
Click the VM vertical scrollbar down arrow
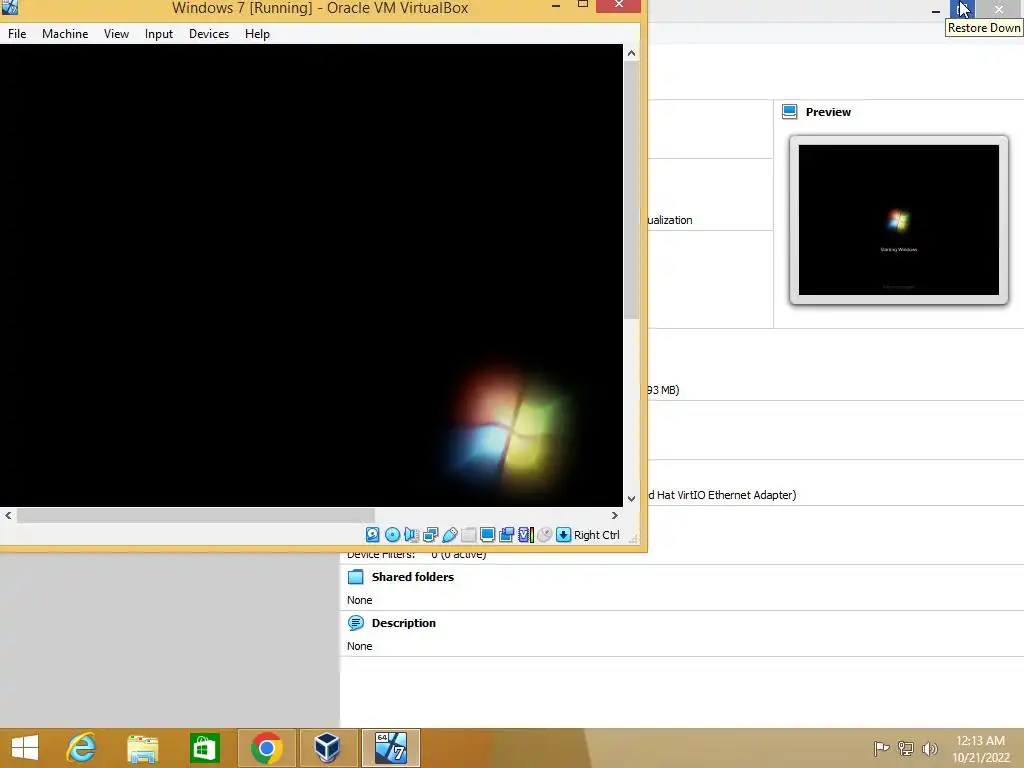click(632, 499)
